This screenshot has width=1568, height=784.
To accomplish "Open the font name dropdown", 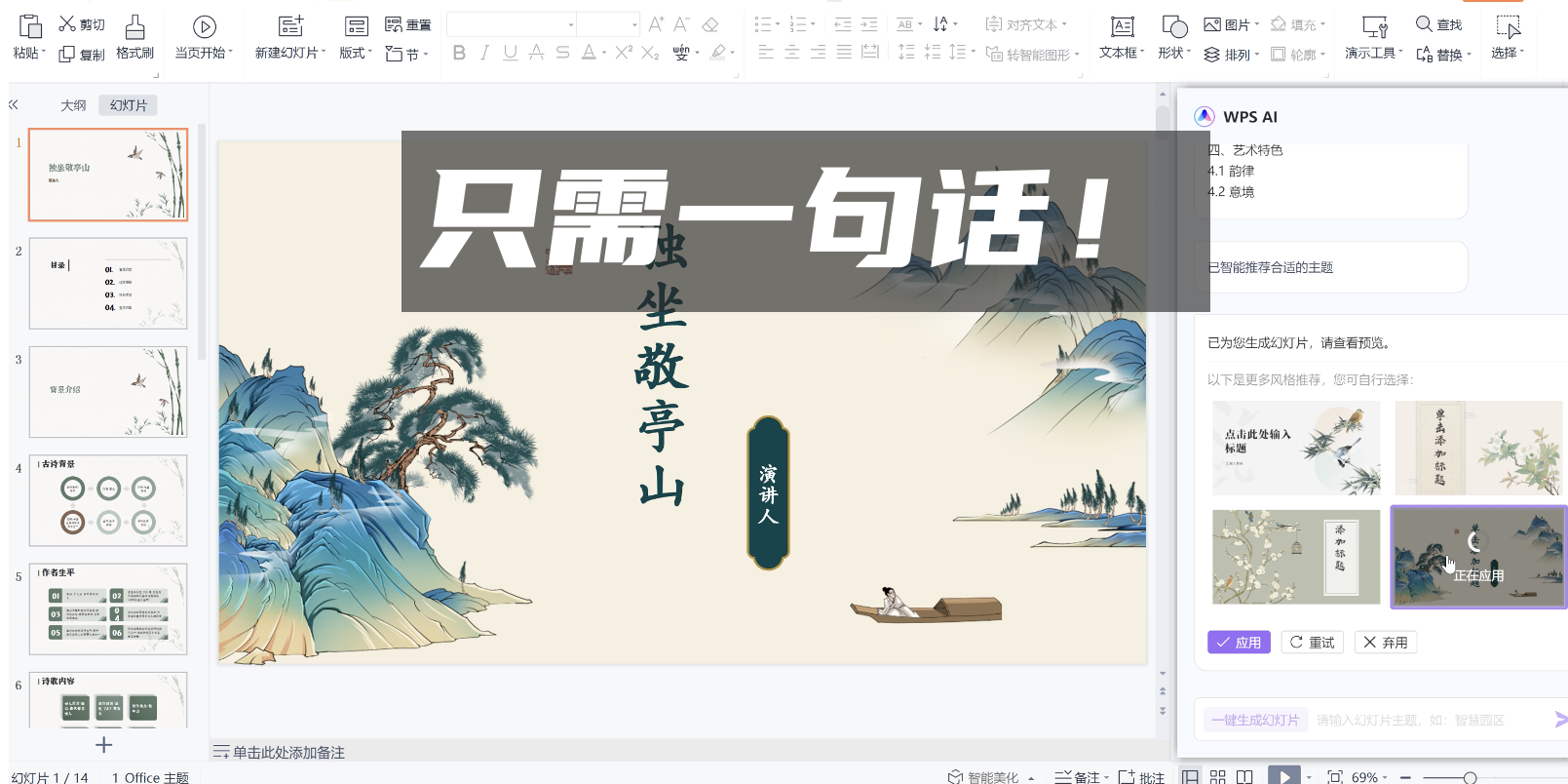I will click(570, 25).
